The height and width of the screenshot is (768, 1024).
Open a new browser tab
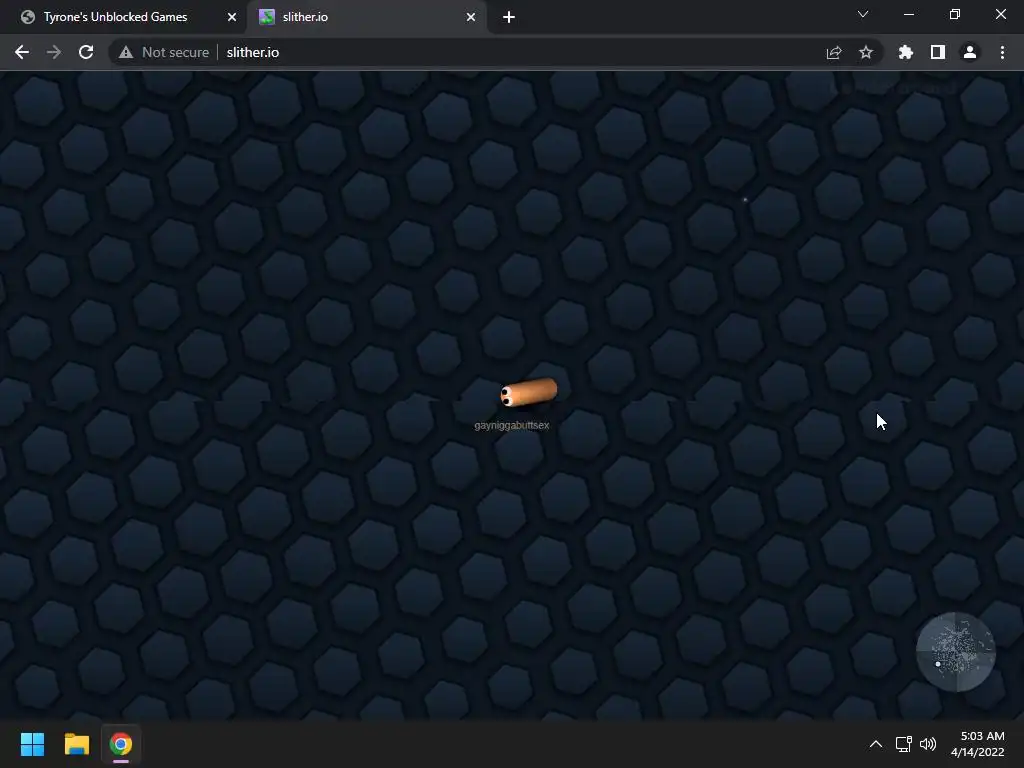[509, 17]
